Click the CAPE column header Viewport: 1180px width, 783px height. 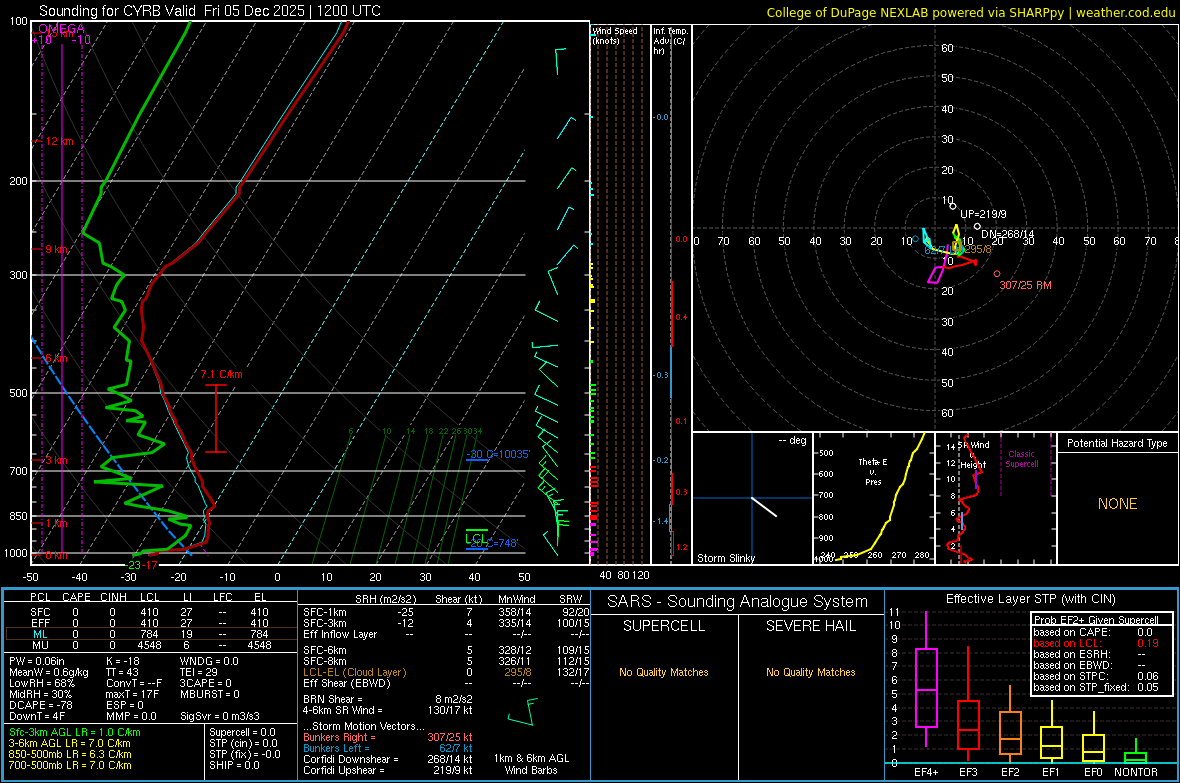[x=76, y=597]
